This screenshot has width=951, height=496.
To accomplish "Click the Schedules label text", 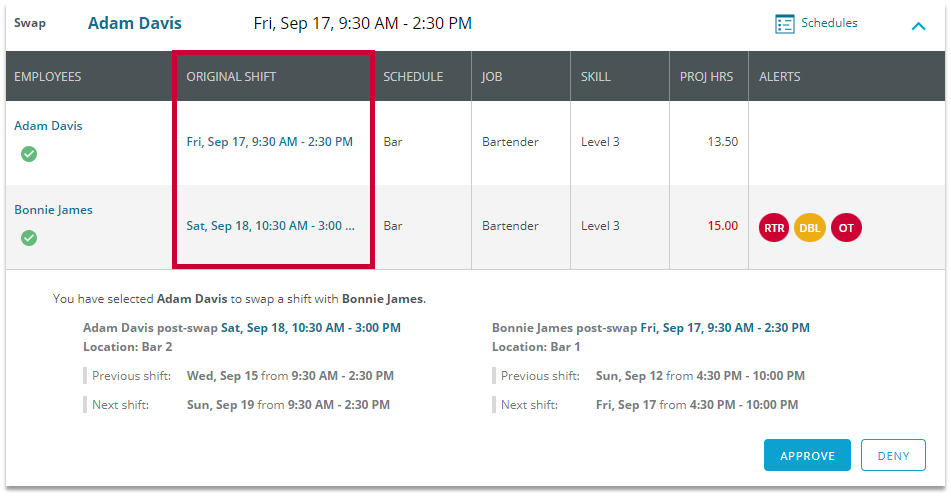I will (x=829, y=23).
